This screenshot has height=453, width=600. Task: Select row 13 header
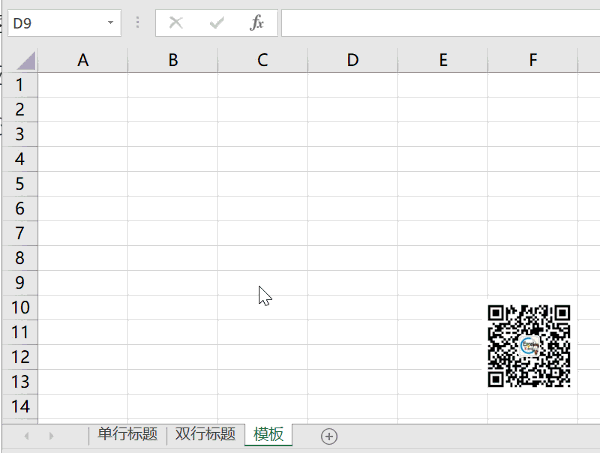click(20, 382)
